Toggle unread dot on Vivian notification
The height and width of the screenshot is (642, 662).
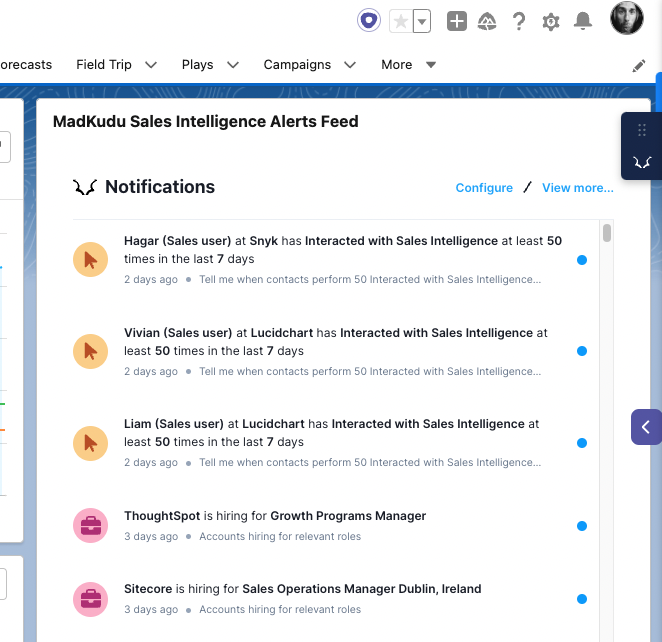(582, 351)
